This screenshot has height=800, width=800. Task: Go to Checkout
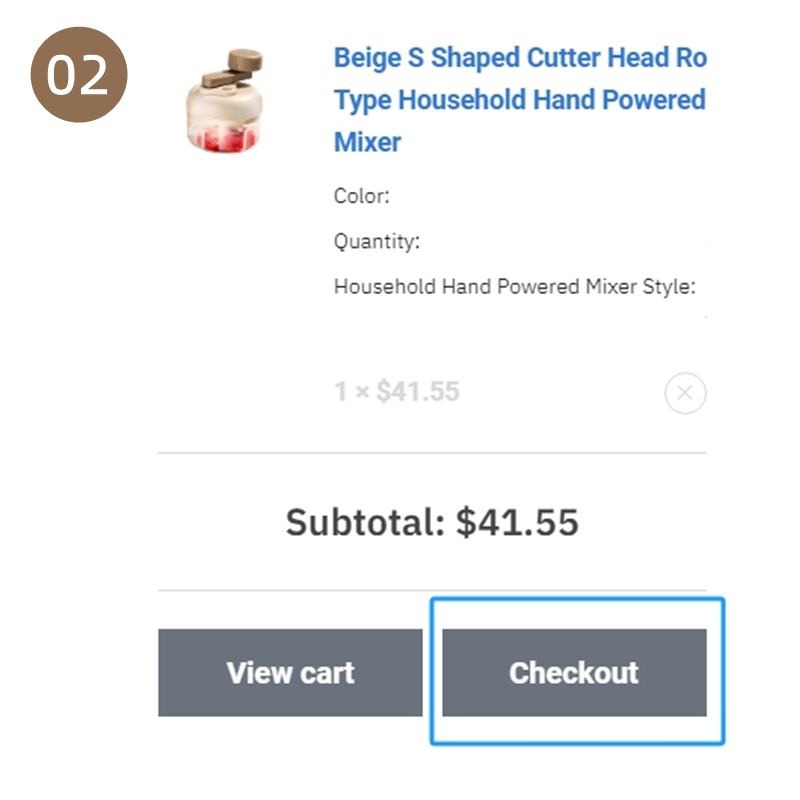click(x=574, y=672)
